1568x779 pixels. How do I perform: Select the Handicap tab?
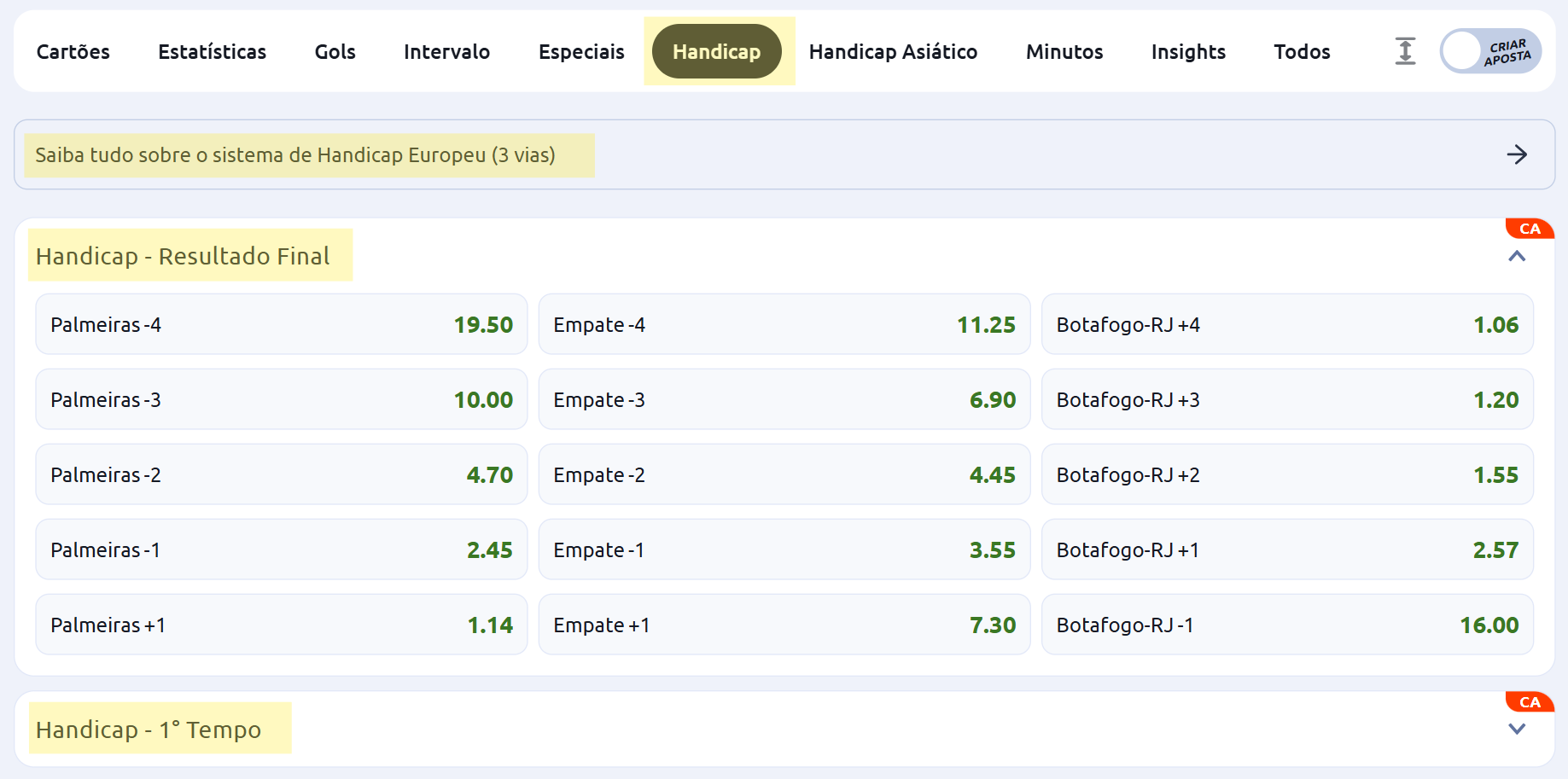[x=717, y=51]
